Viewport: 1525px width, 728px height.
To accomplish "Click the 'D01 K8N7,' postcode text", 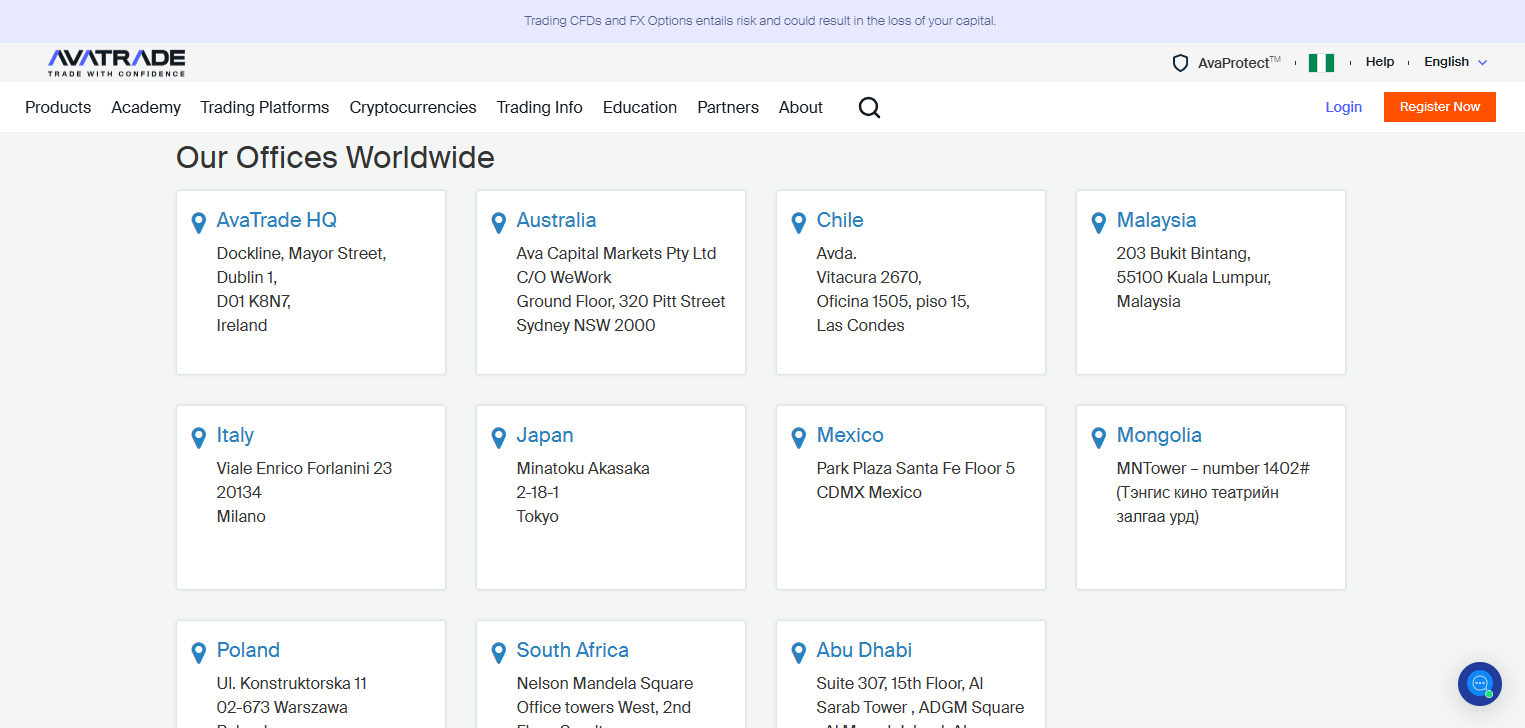I will coord(254,302).
